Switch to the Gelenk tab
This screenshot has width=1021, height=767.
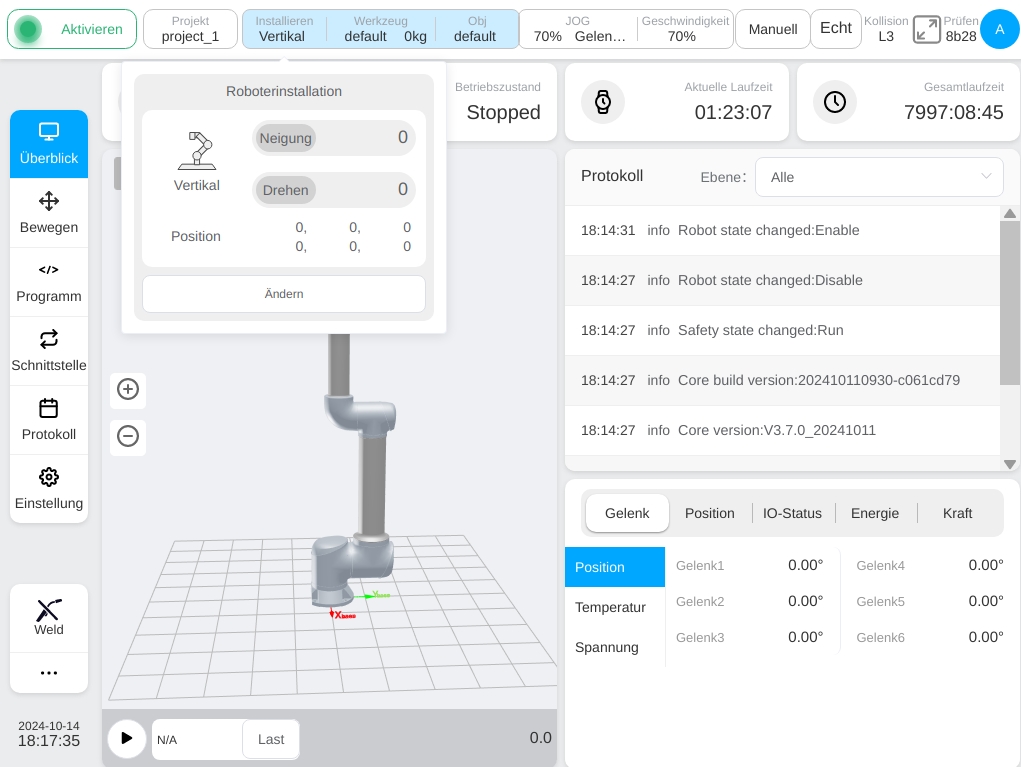click(627, 513)
